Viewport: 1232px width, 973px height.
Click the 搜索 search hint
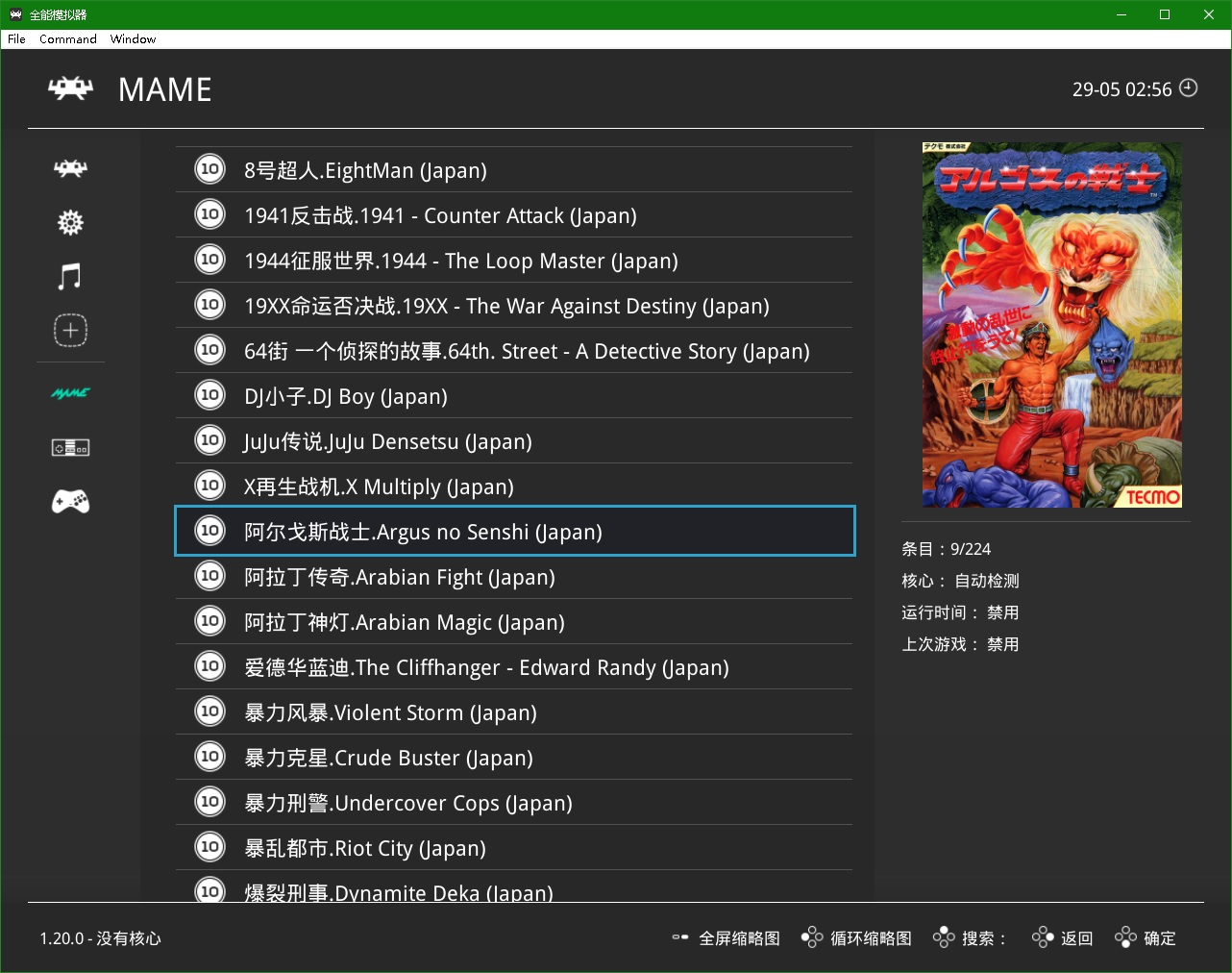pyautogui.click(x=971, y=938)
